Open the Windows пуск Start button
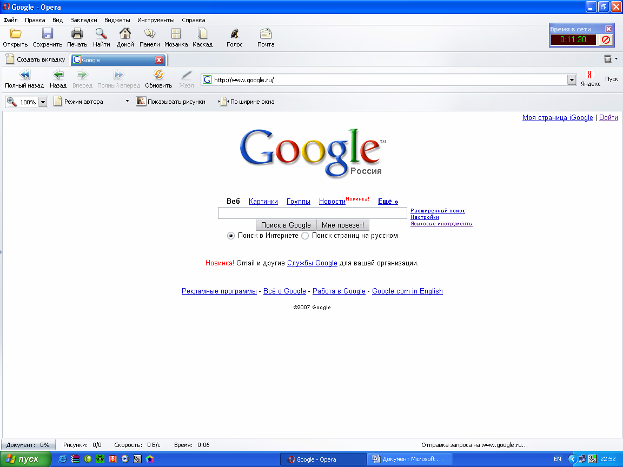The width and height of the screenshot is (623, 467). (25, 459)
